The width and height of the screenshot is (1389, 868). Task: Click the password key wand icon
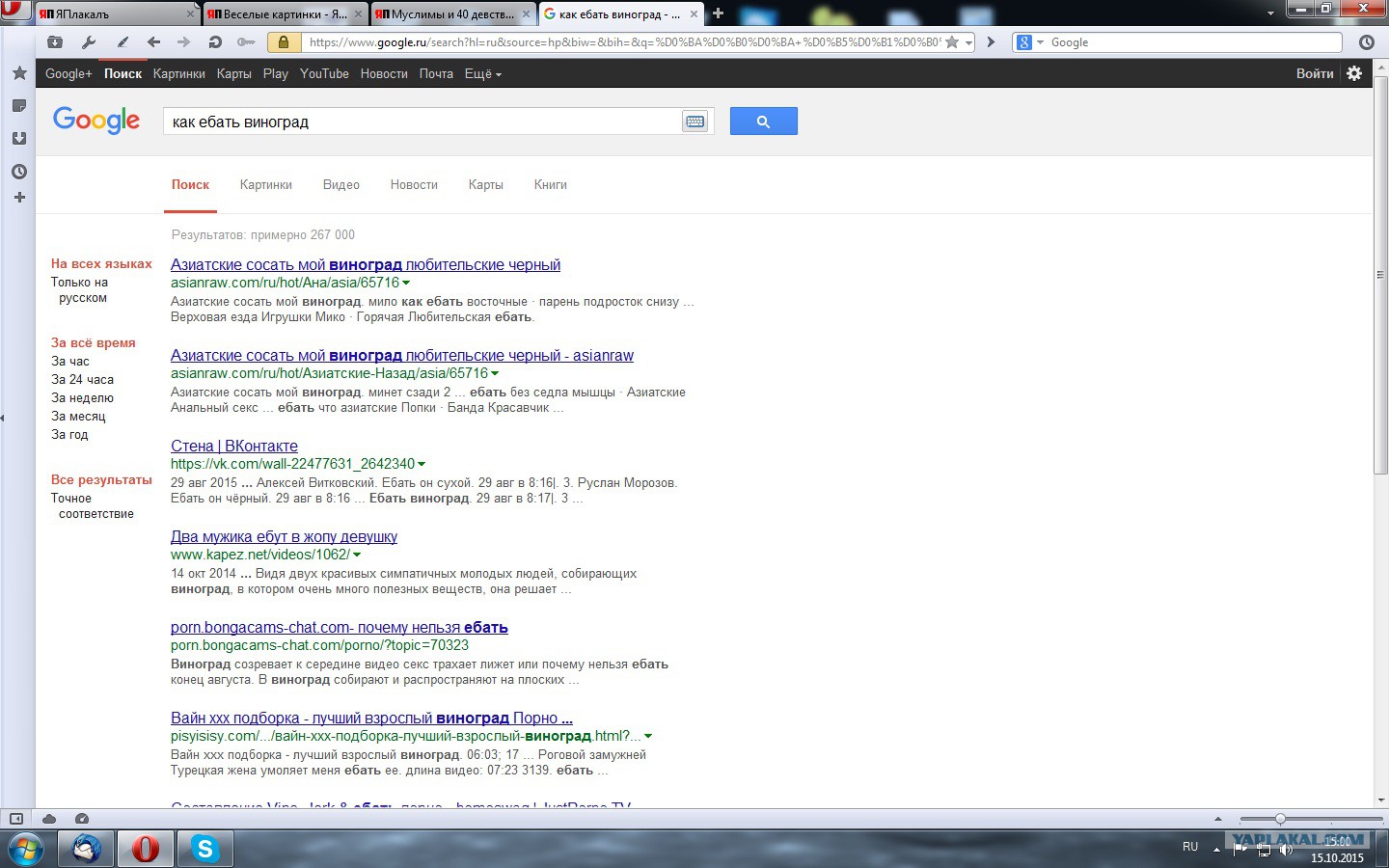(x=246, y=42)
